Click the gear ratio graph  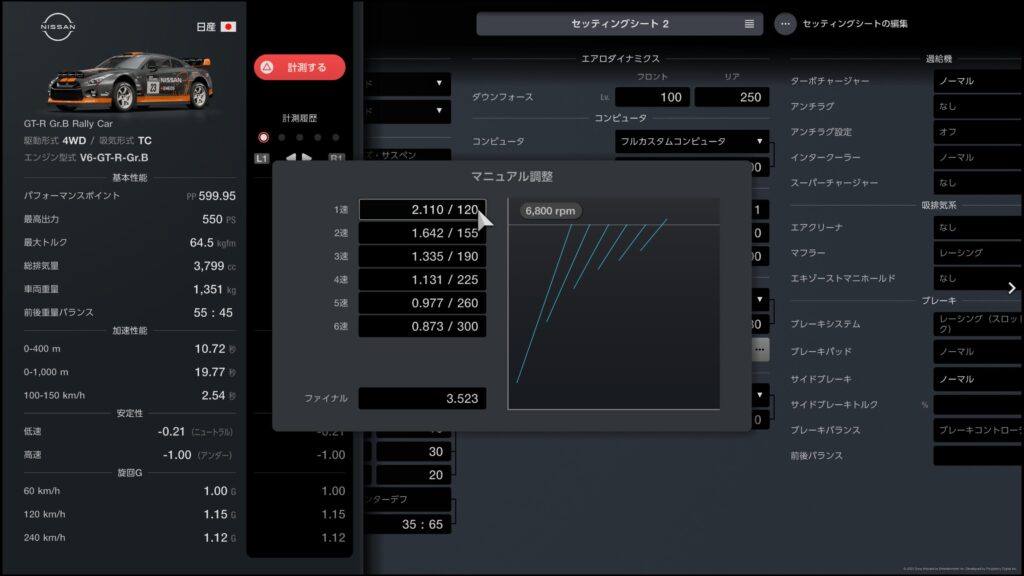614,304
